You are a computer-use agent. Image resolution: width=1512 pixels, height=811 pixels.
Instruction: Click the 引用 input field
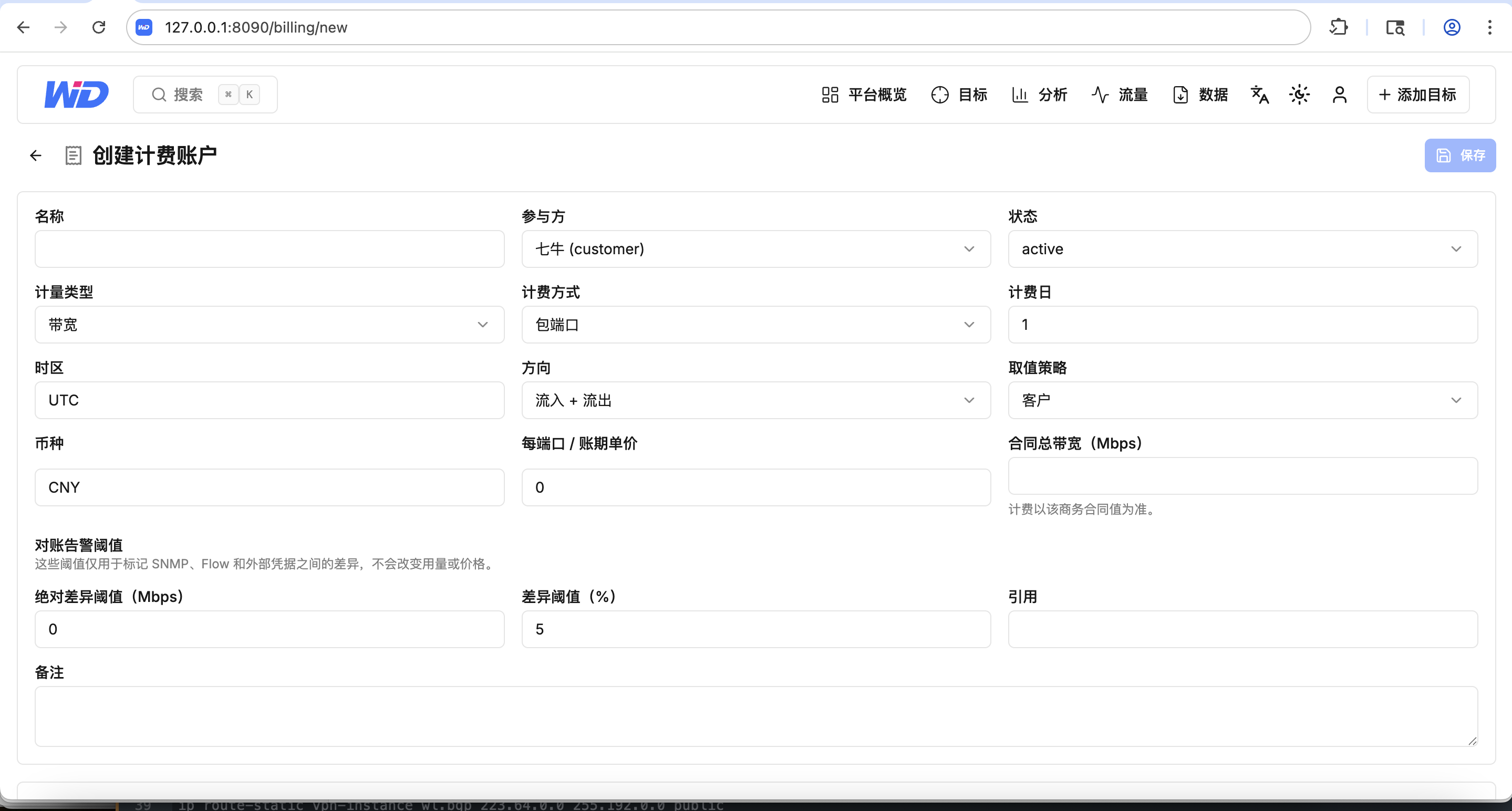(1242, 629)
